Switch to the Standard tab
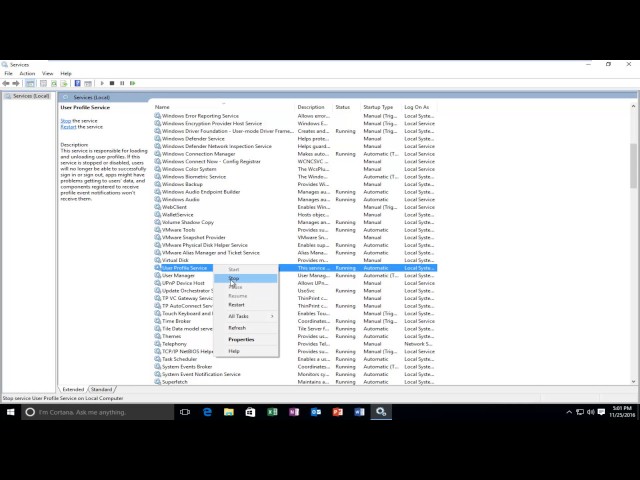The width and height of the screenshot is (640, 480). [x=102, y=389]
